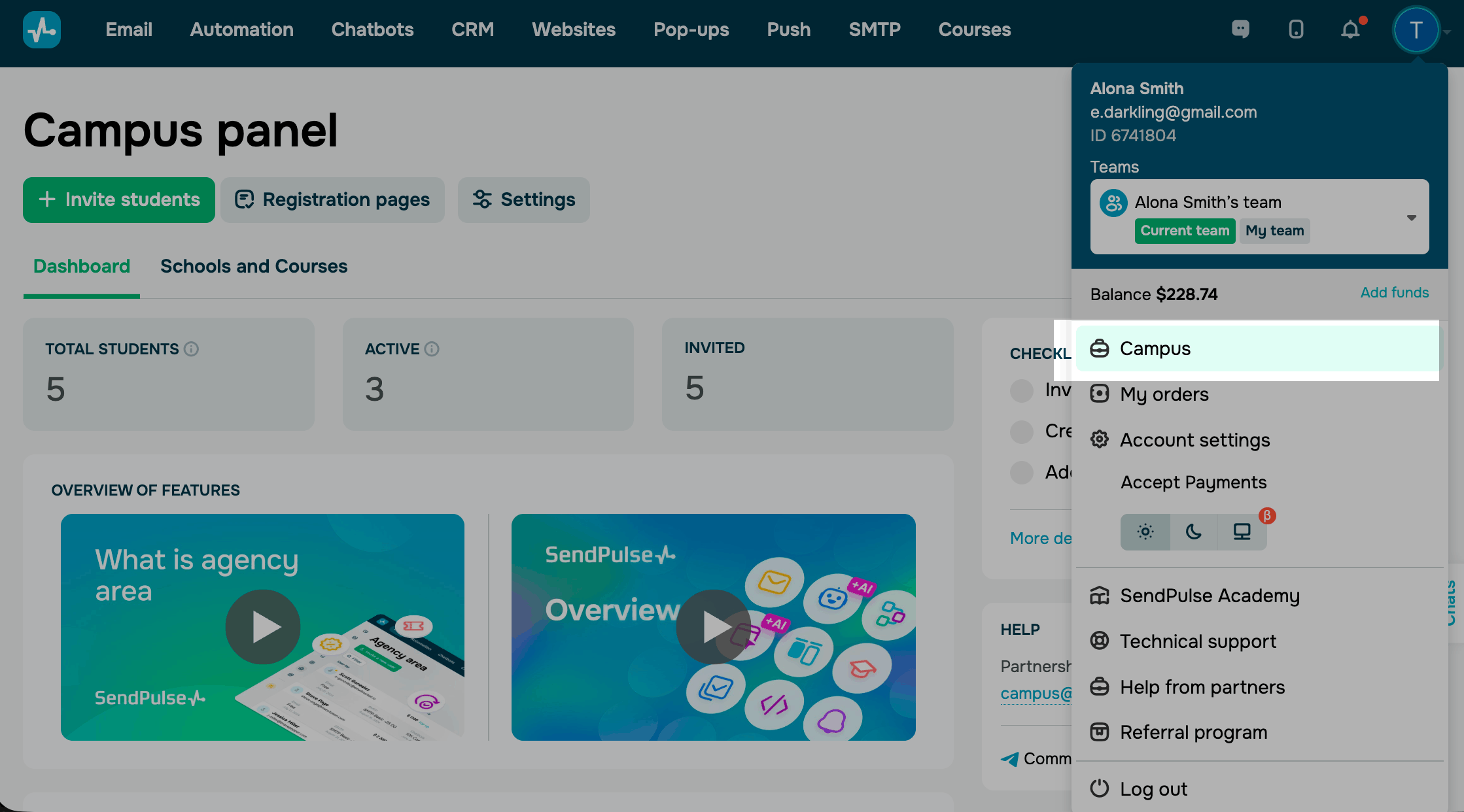Image resolution: width=1464 pixels, height=812 pixels.
Task: Expand the profile menu arrow beside avatar
Action: (x=1447, y=31)
